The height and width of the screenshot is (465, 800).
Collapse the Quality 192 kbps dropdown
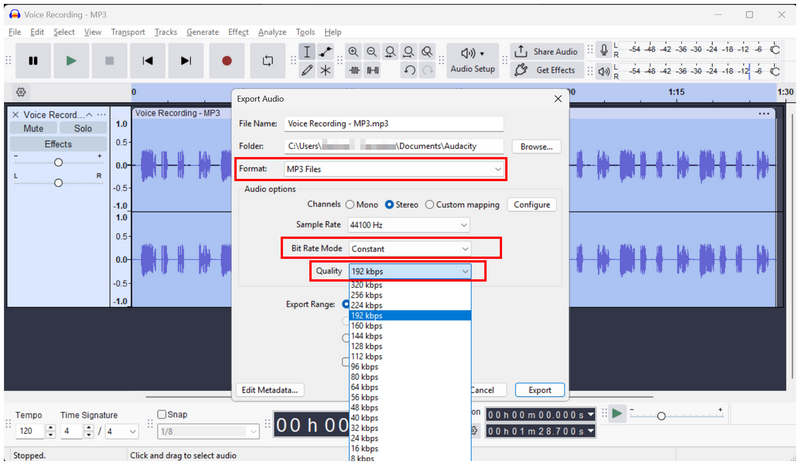[x=410, y=271]
